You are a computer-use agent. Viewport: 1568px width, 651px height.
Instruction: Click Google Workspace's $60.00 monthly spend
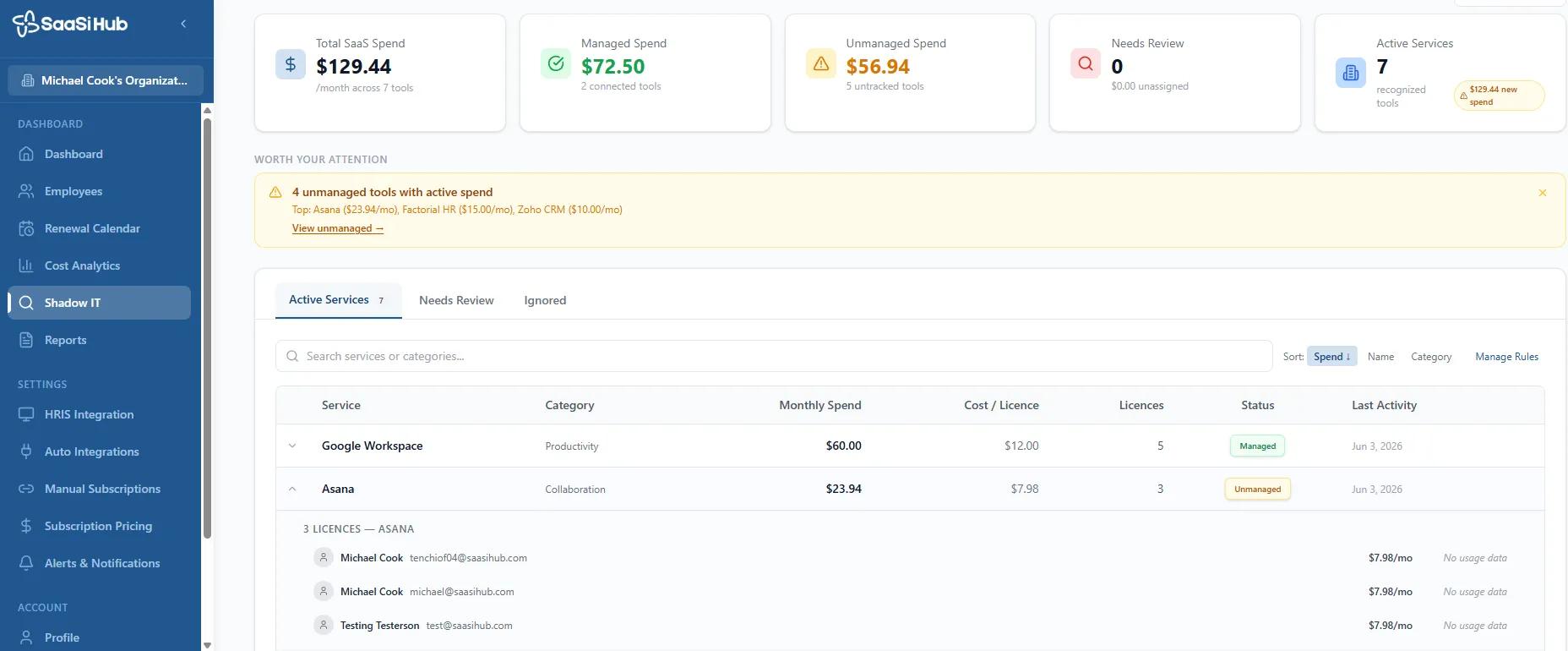843,446
